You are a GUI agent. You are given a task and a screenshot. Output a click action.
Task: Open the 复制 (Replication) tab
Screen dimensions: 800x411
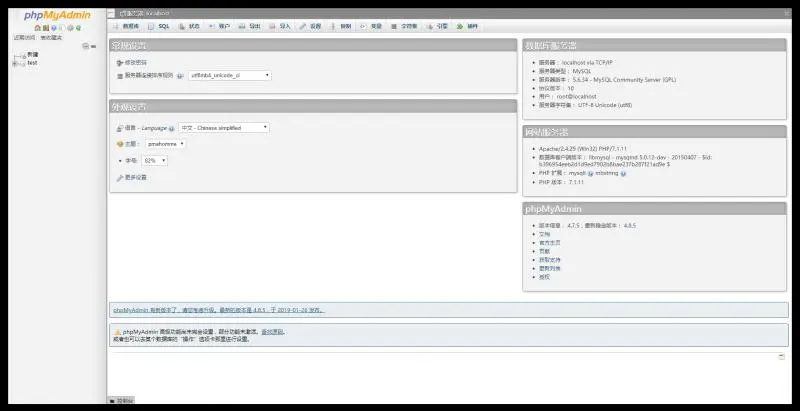(x=341, y=26)
